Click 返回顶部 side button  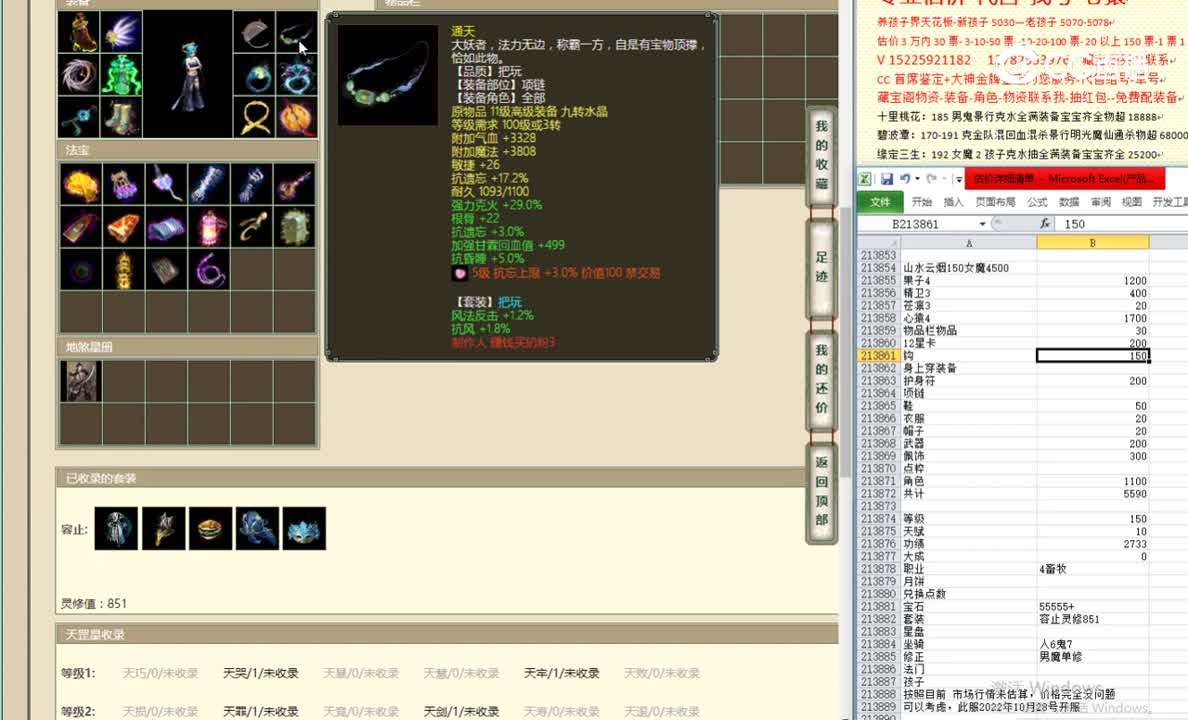(x=822, y=491)
